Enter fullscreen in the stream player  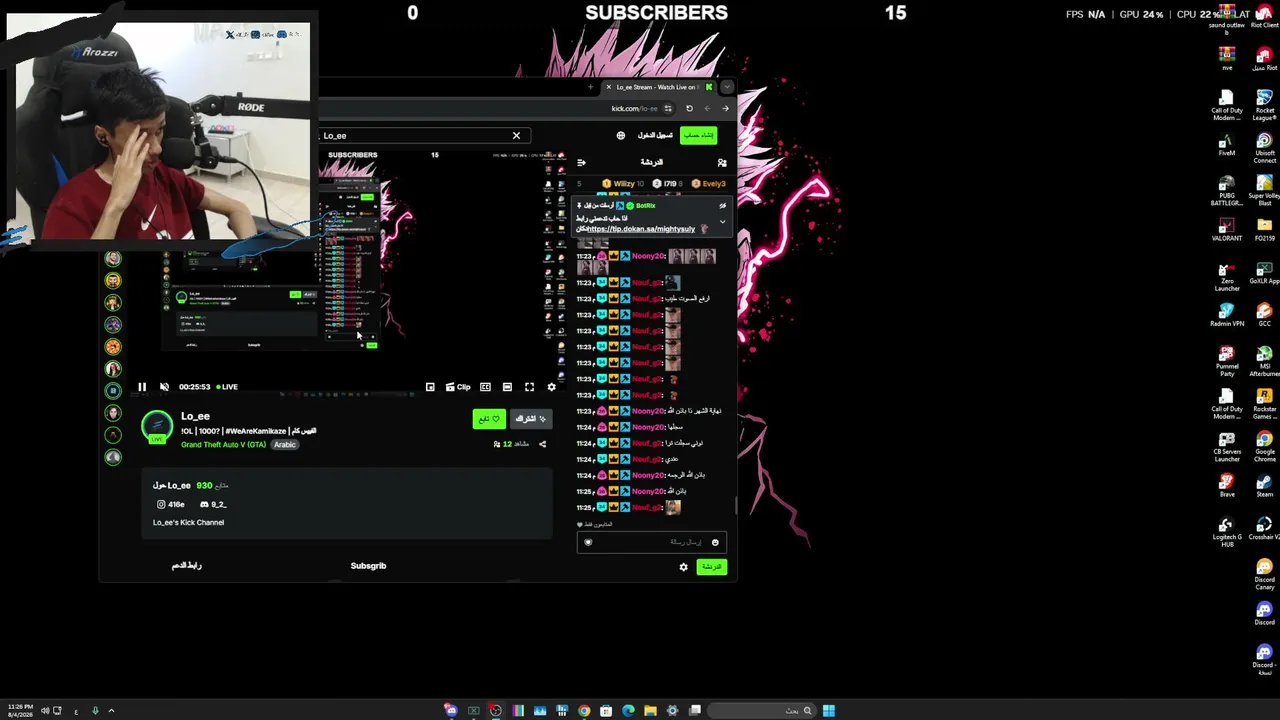pyautogui.click(x=529, y=387)
